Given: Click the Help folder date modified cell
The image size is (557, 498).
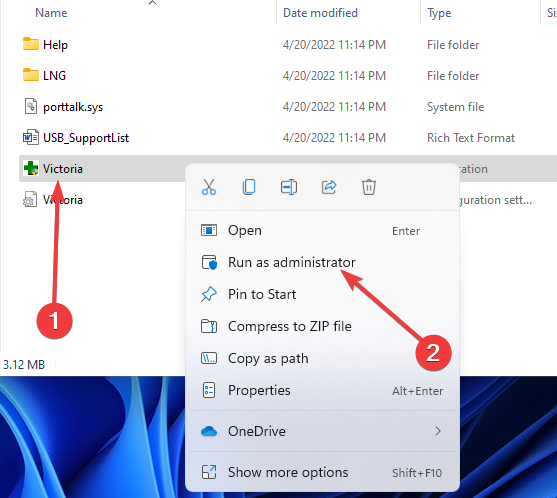Looking at the screenshot, I should coord(334,45).
